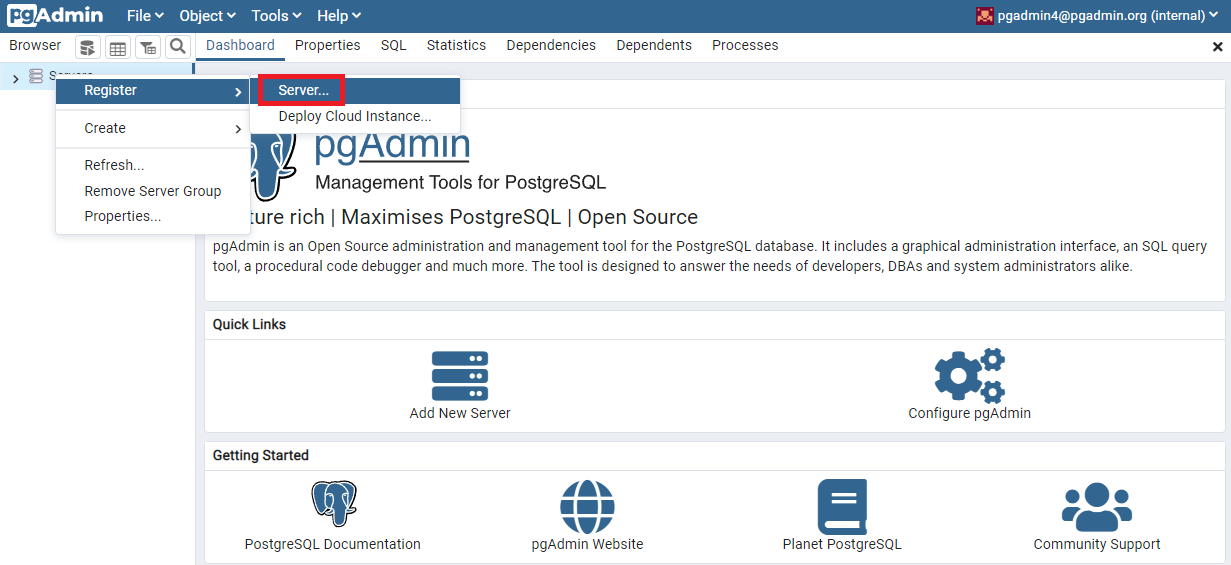Open the Community Support link

pos(1097,544)
